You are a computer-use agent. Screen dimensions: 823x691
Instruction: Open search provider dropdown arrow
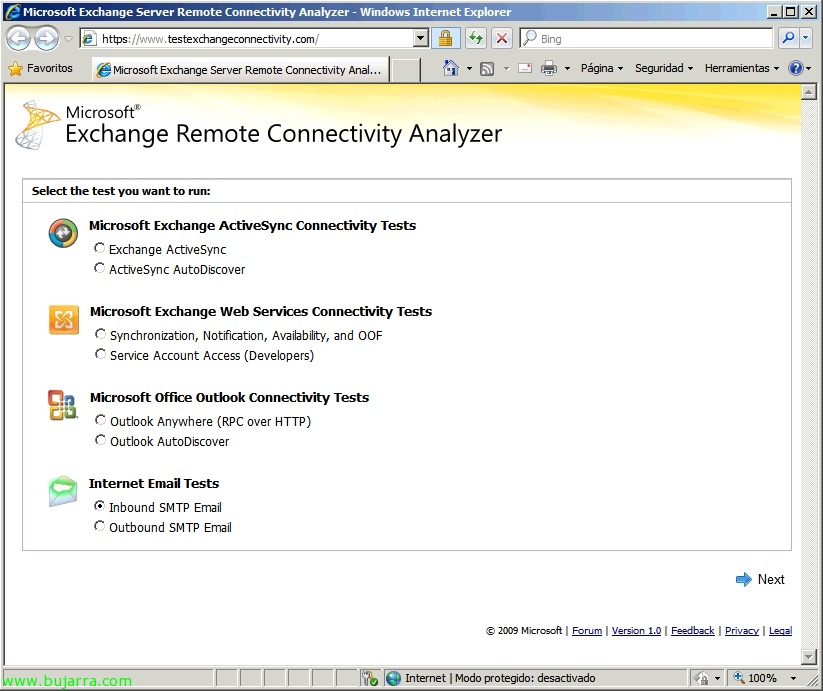coord(806,38)
